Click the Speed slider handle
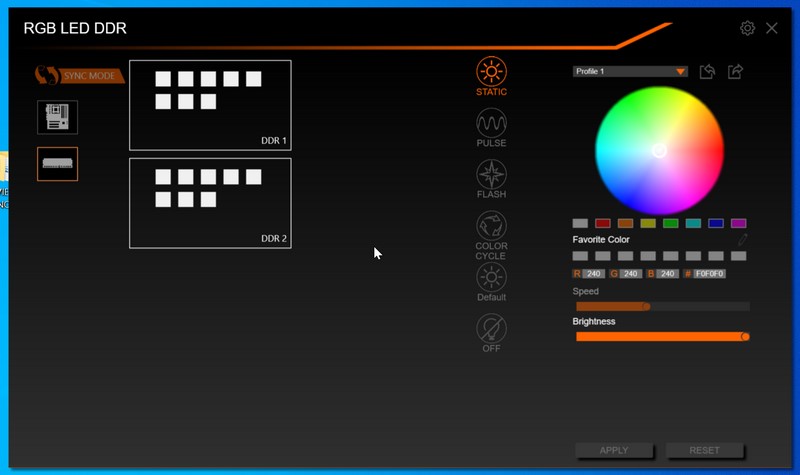Viewport: 800px width, 475px height. [646, 306]
